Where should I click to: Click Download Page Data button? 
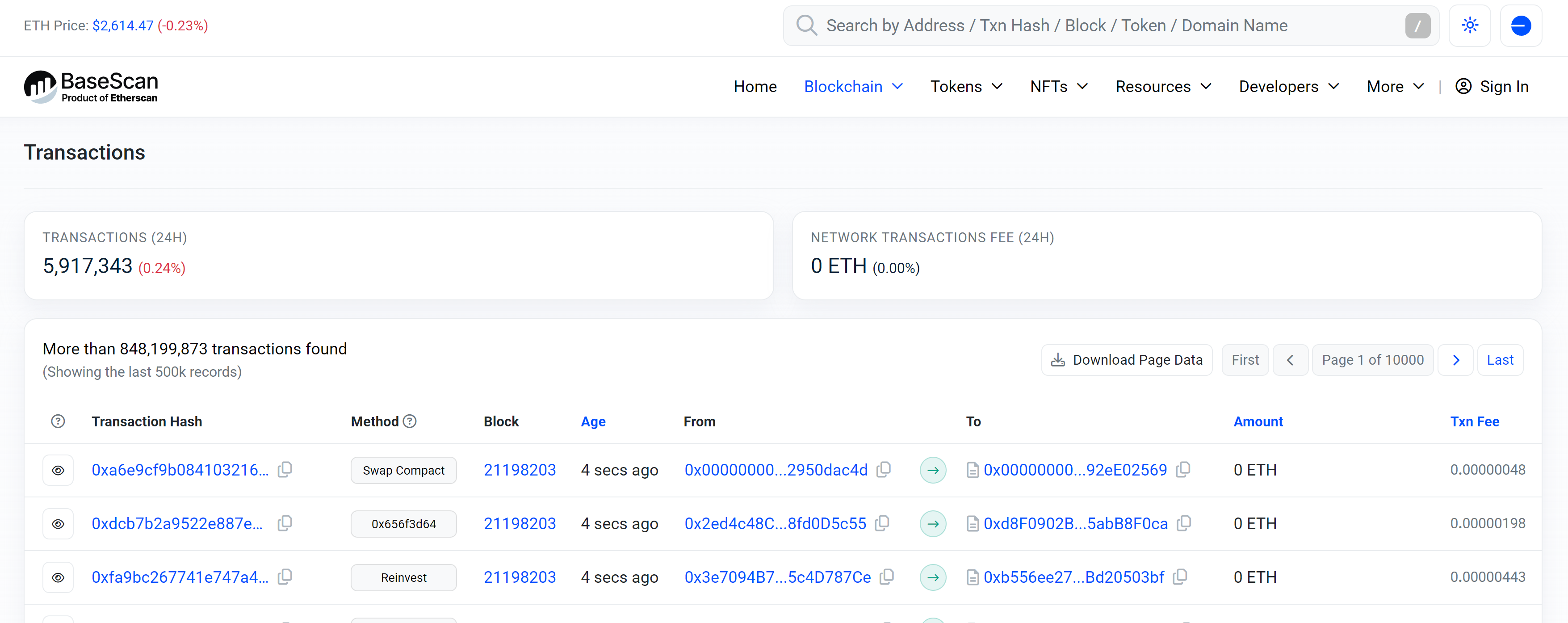click(1127, 360)
